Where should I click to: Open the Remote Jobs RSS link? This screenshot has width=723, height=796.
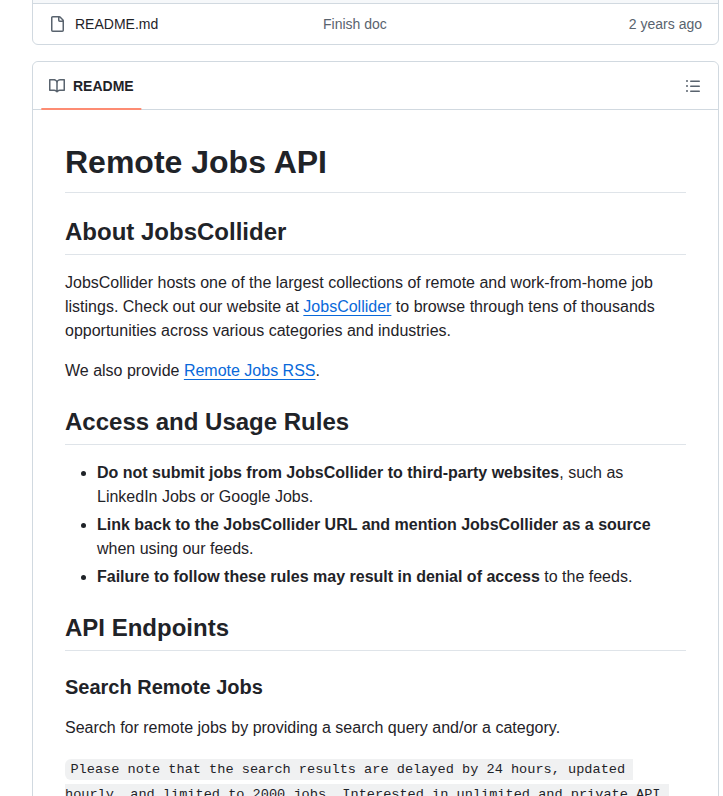[250, 371]
